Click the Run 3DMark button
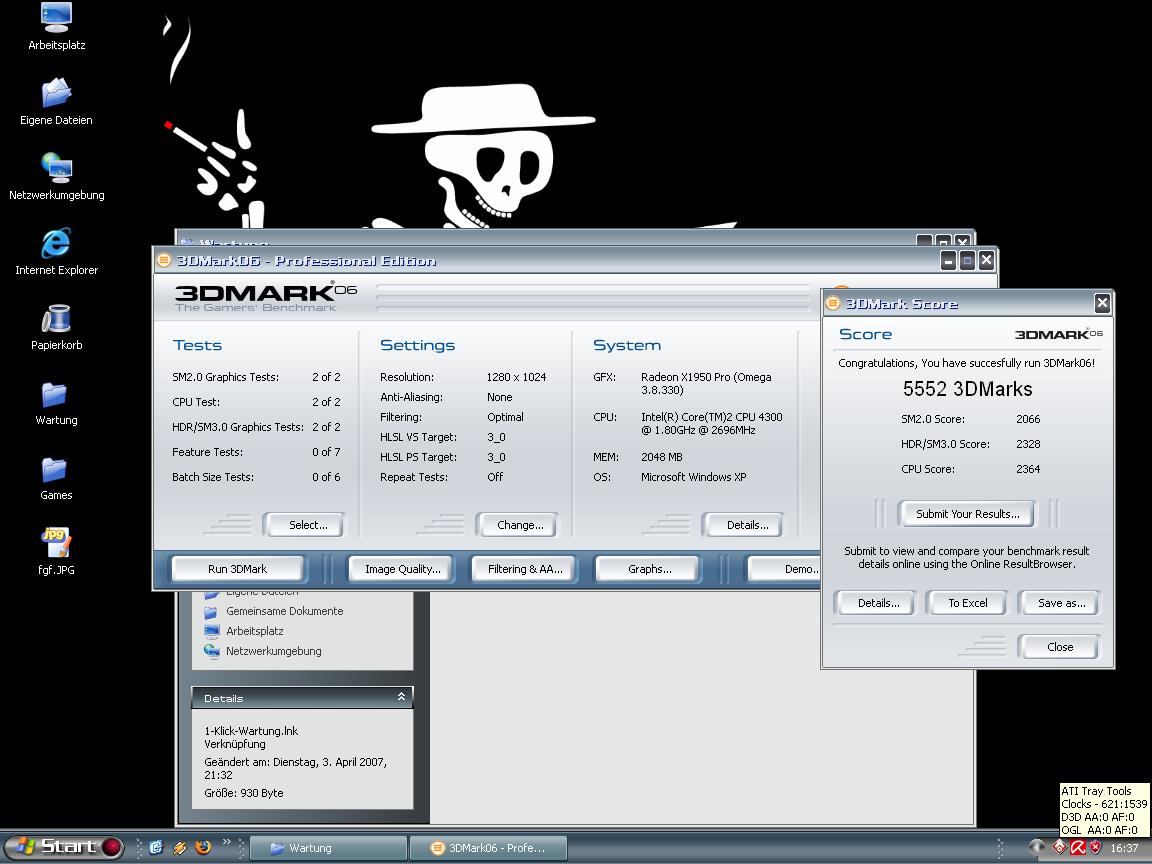The image size is (1152, 864). [237, 569]
